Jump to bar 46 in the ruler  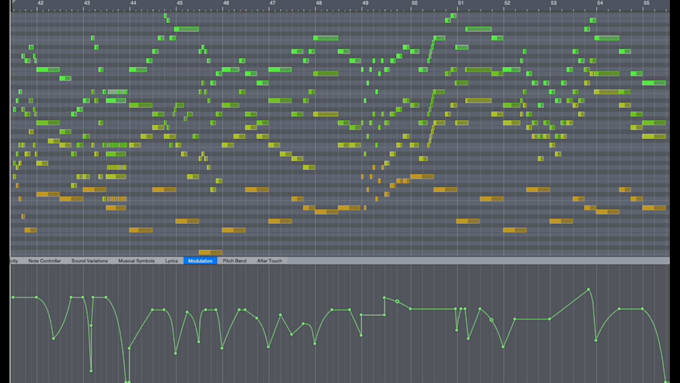[226, 3]
